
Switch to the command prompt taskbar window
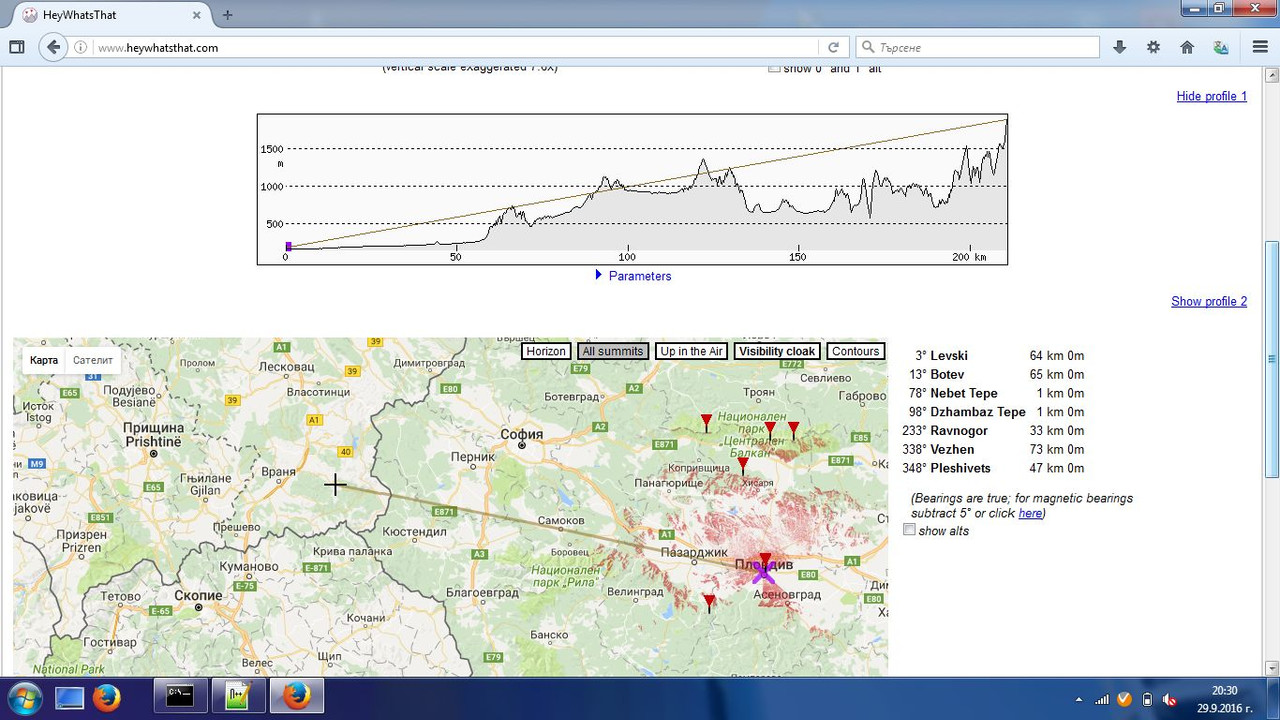[x=180, y=697]
